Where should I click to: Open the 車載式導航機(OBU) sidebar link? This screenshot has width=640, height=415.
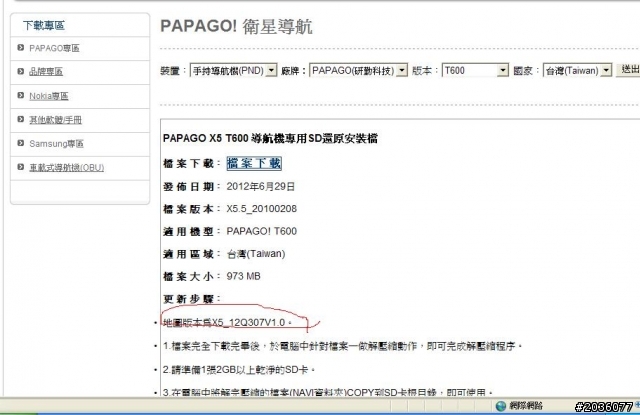67,167
